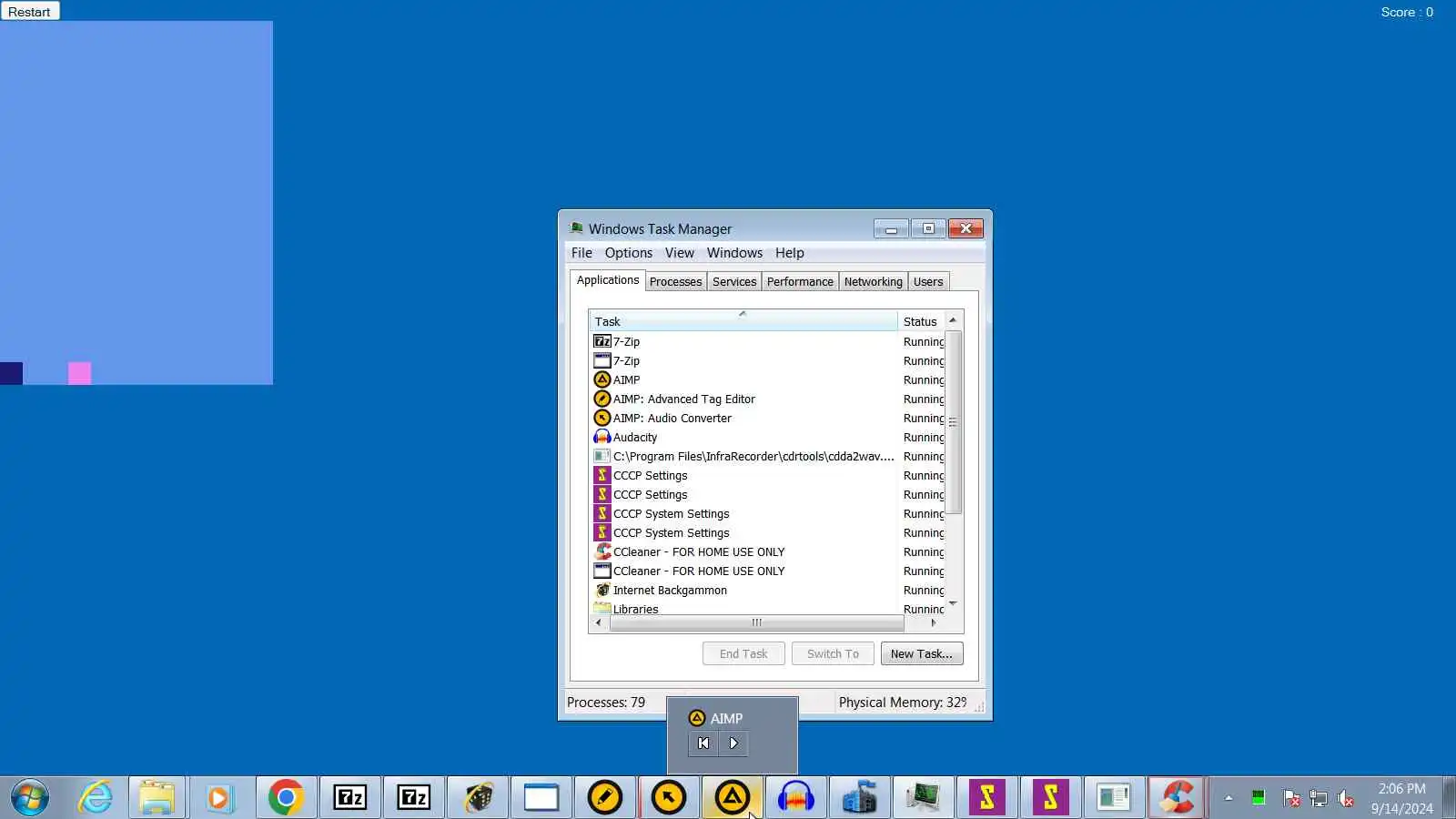Select Internet Backgammon task icon in list
Screen dimensions: 1456x819
point(602,590)
